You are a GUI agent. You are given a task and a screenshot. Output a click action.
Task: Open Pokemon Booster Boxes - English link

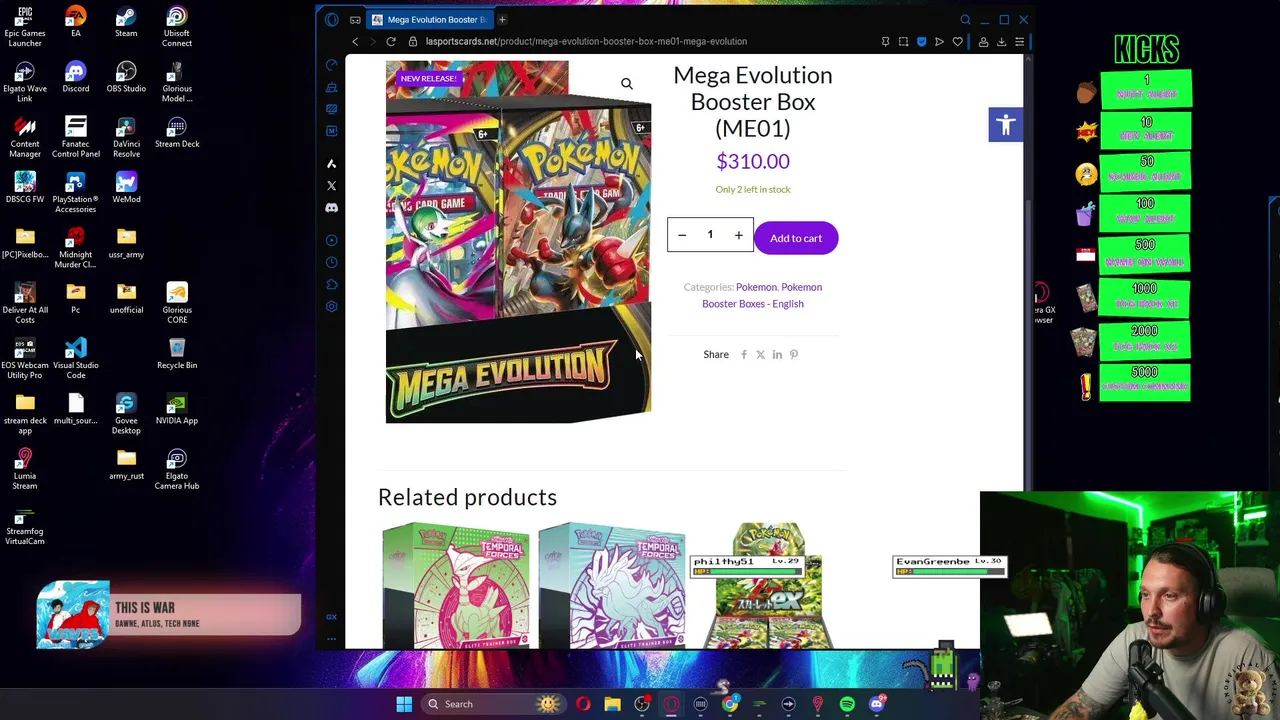[x=762, y=295]
